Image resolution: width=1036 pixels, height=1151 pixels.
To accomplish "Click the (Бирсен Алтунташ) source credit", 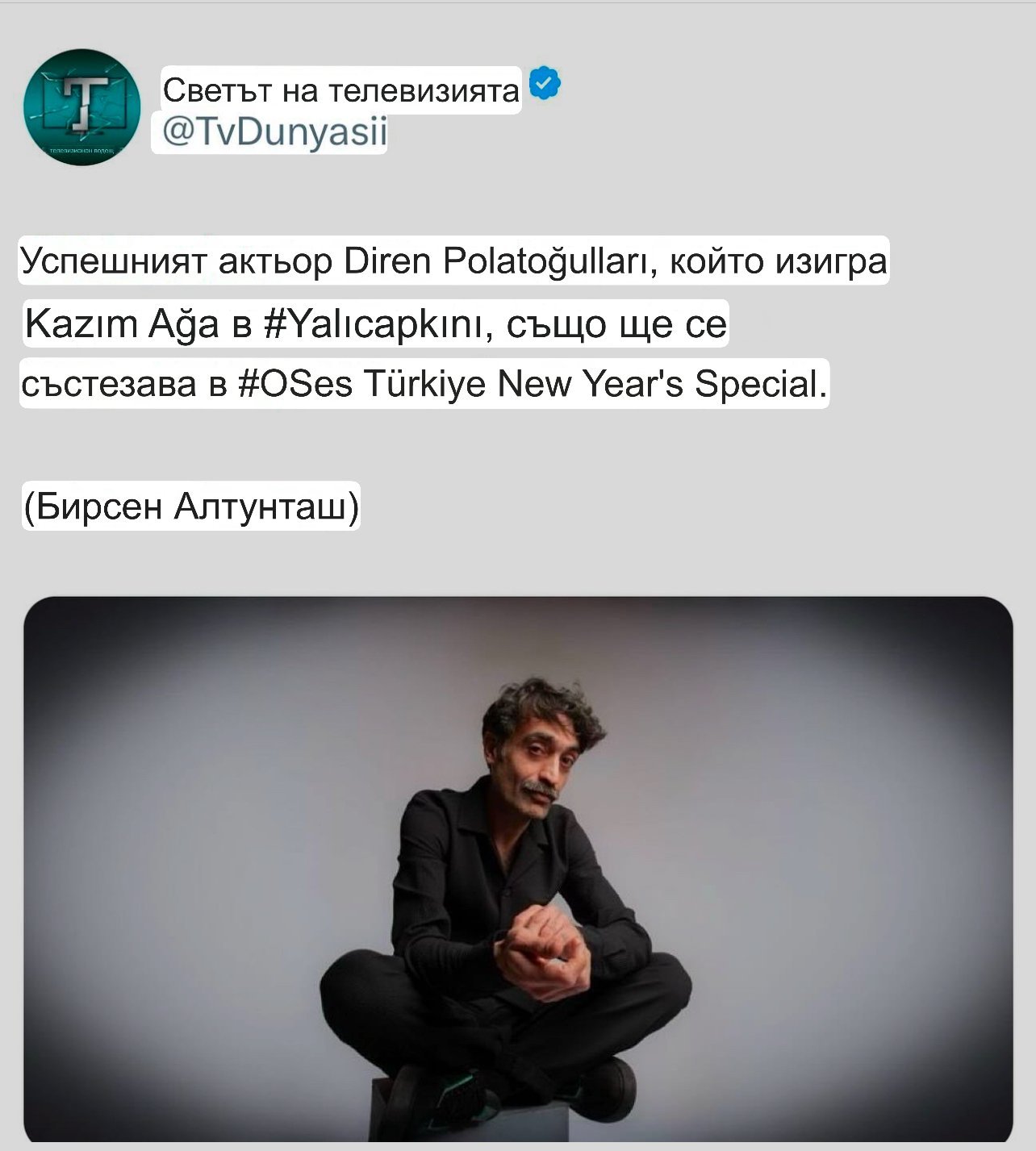I will tap(191, 507).
